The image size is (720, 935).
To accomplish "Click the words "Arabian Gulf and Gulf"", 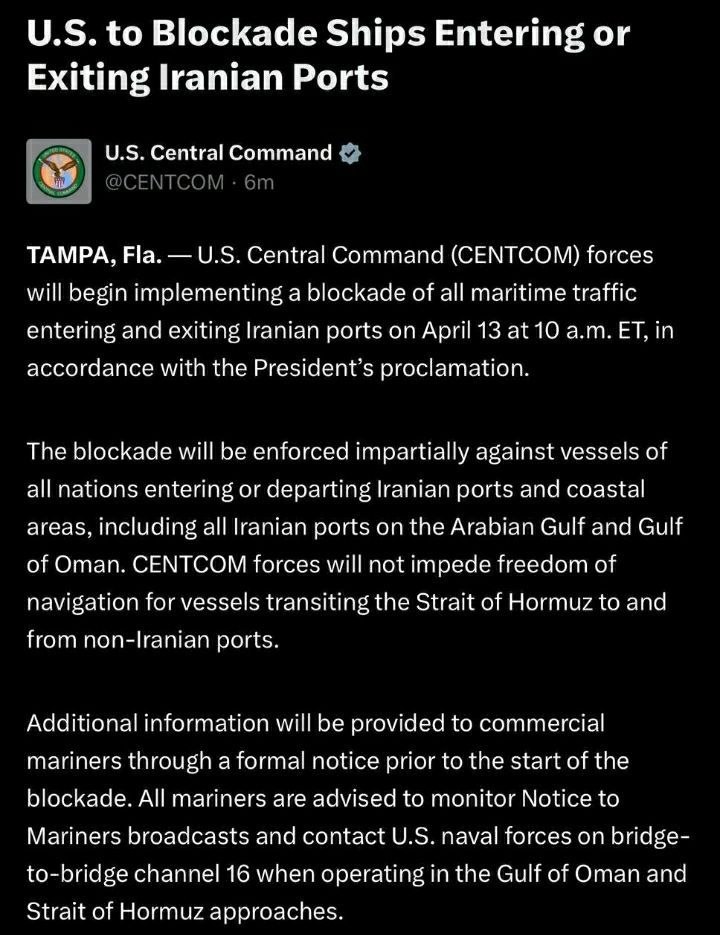I will click(x=586, y=527).
